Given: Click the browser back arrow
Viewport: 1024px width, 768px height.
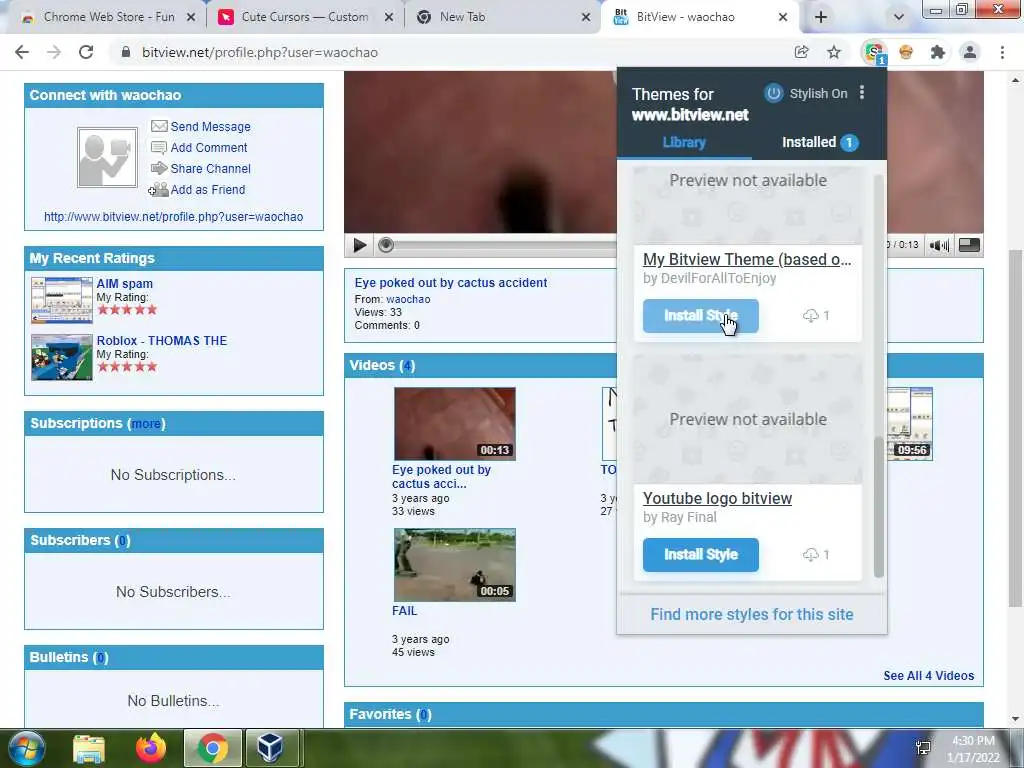Looking at the screenshot, I should pyautogui.click(x=22, y=52).
